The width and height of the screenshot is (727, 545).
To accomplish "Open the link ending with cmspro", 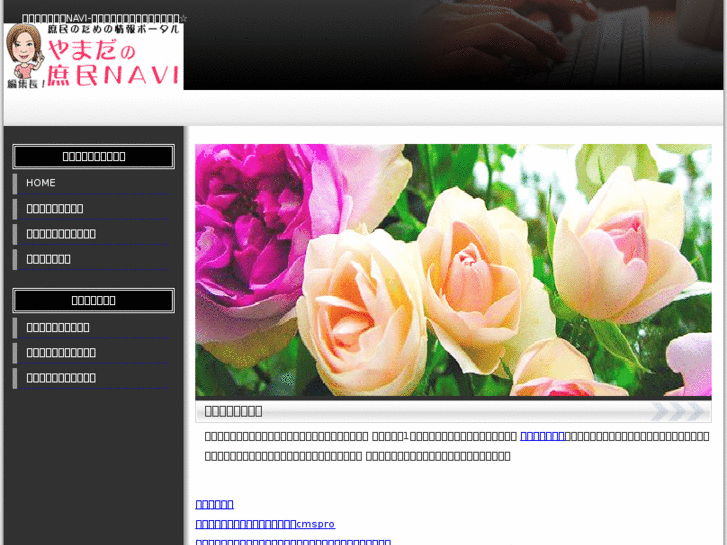I will tap(265, 524).
